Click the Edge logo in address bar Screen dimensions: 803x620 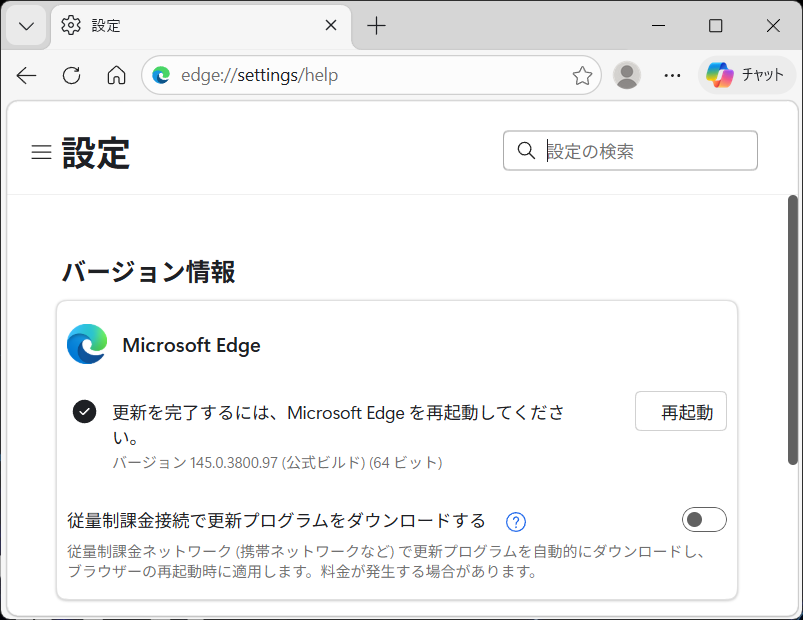[x=161, y=75]
